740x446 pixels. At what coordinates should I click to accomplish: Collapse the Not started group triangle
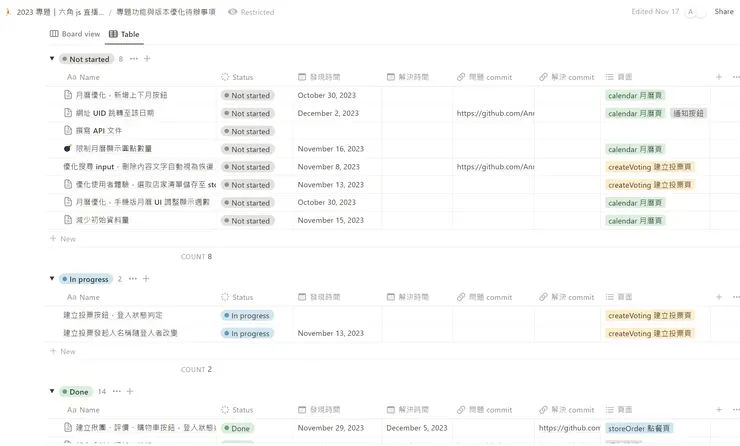pyautogui.click(x=52, y=59)
